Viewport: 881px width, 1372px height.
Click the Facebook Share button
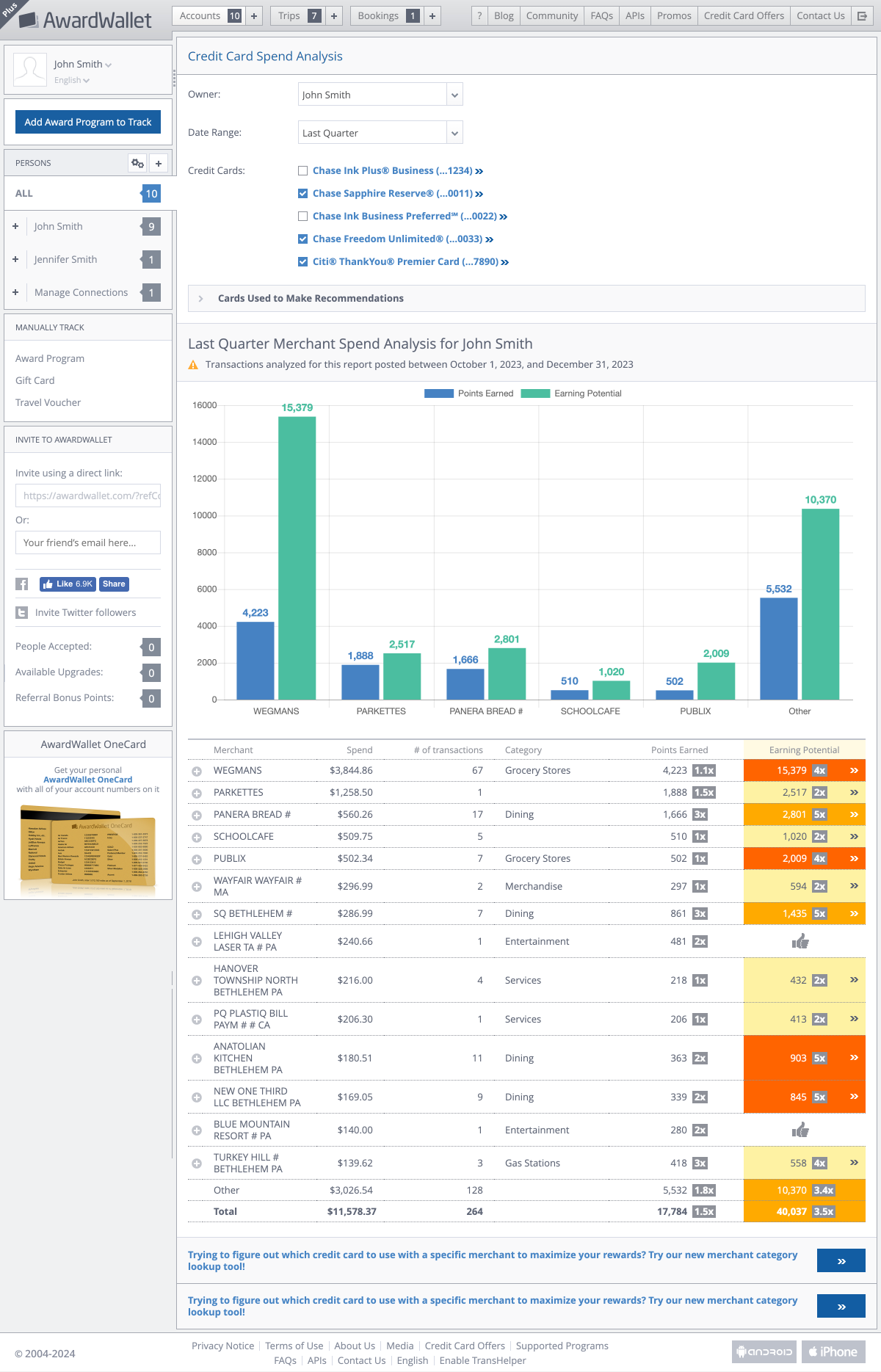(x=114, y=584)
